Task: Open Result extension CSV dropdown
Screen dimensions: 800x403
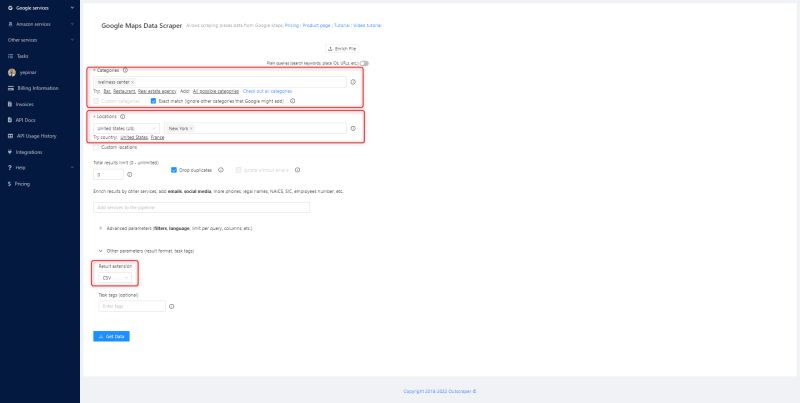Action: pyautogui.click(x=115, y=278)
